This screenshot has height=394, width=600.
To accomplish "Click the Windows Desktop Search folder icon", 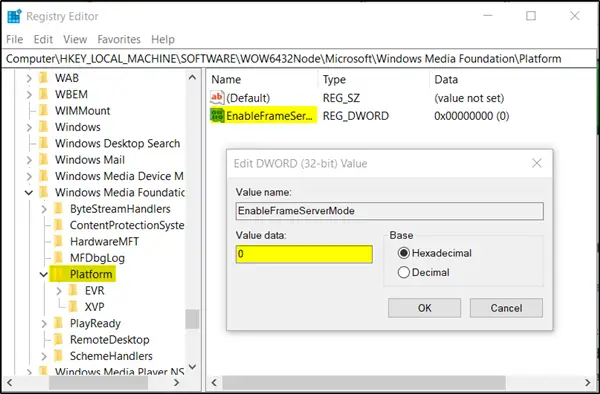I will (x=44, y=143).
